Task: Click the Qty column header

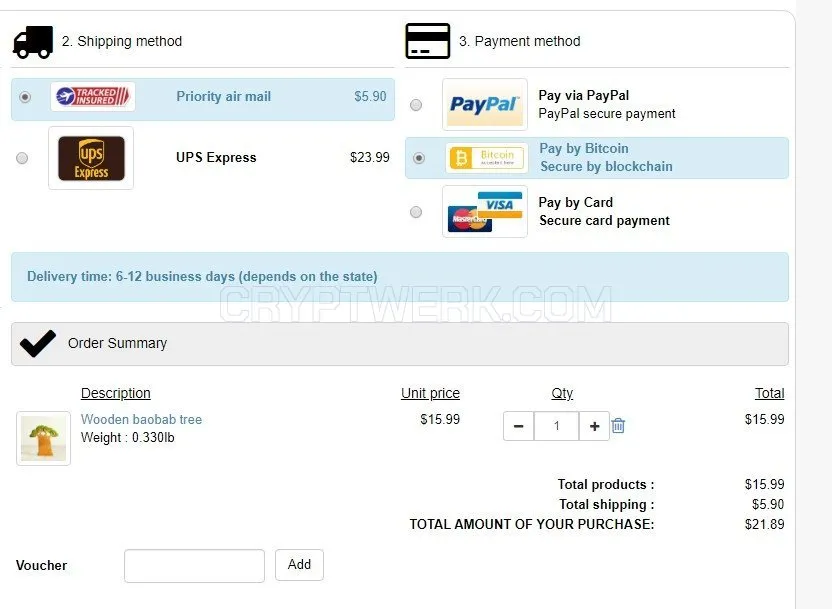Action: click(562, 393)
